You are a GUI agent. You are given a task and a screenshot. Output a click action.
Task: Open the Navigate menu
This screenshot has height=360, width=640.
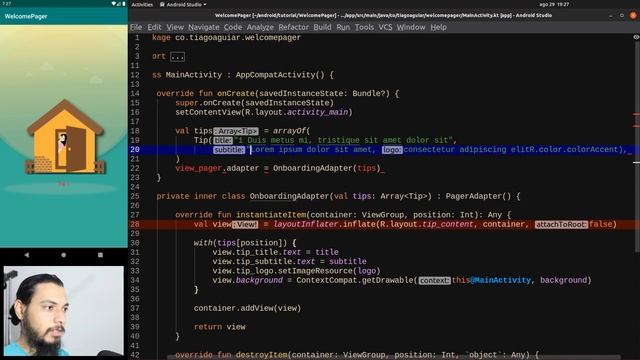(x=204, y=27)
